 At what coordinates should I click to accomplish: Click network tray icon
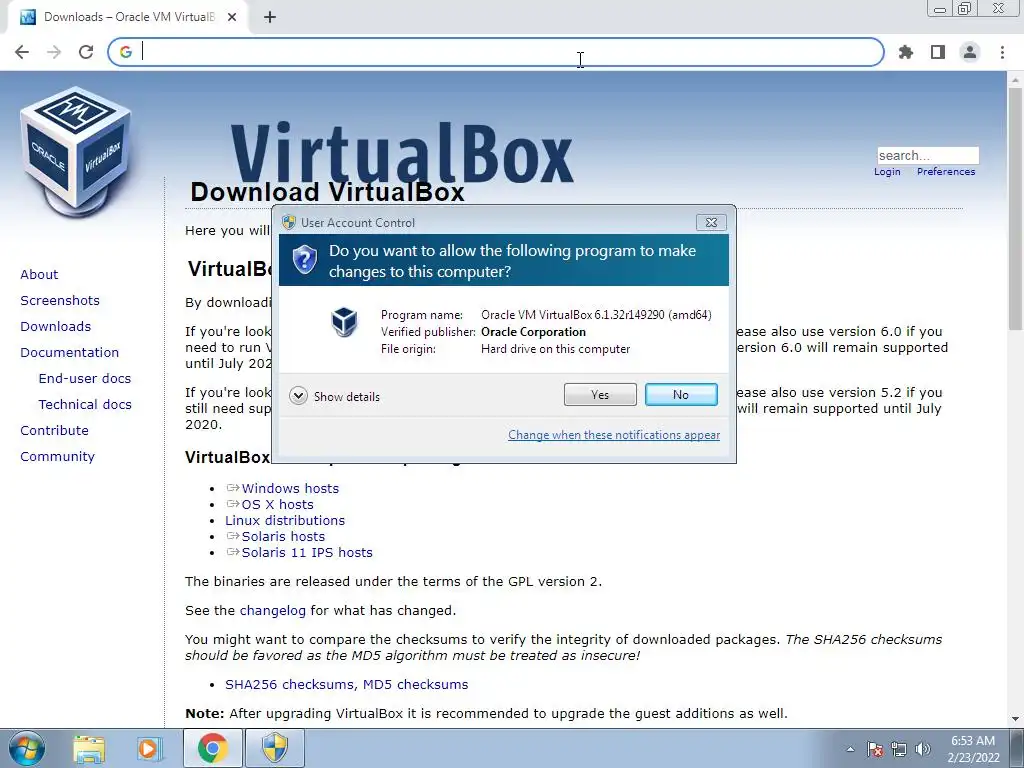tap(899, 749)
